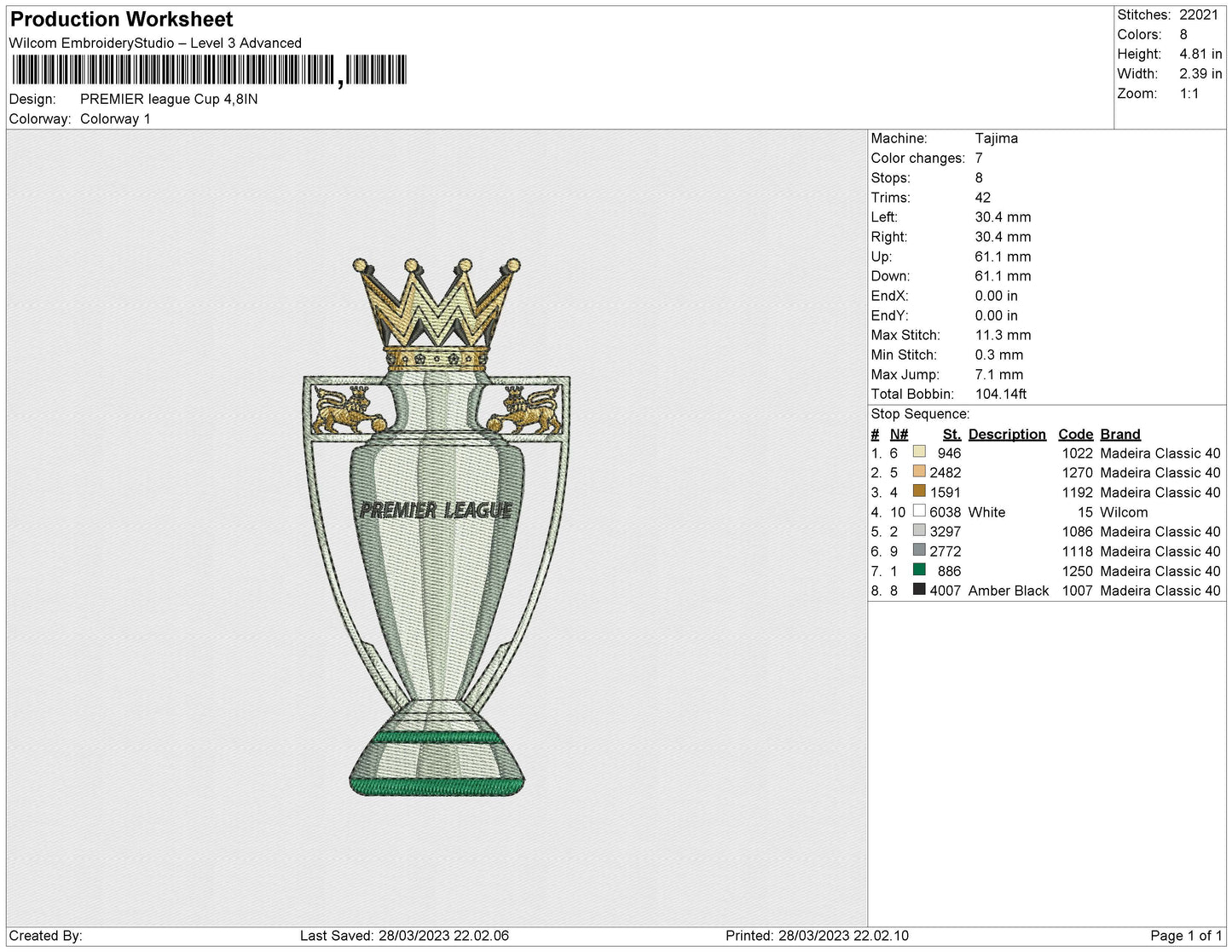Click the Trims value '42'
The width and height of the screenshot is (1232, 952).
(x=983, y=198)
